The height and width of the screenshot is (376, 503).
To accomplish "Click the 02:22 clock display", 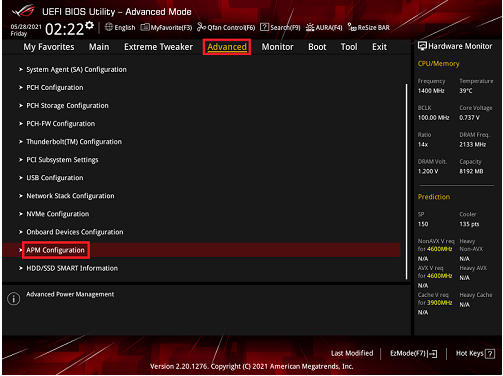I will 64,29.
